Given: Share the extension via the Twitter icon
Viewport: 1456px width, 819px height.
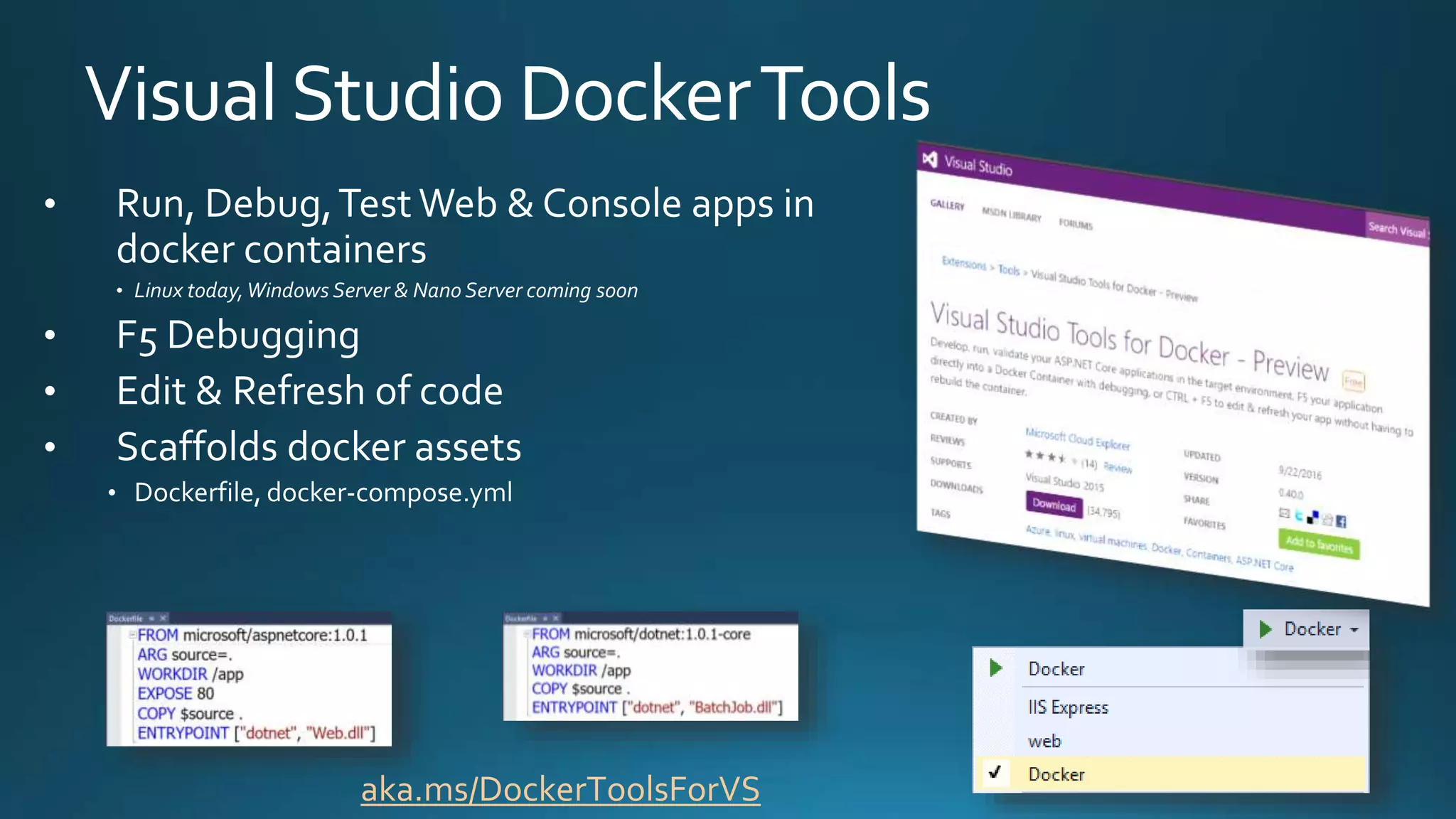Looking at the screenshot, I should 1298,515.
